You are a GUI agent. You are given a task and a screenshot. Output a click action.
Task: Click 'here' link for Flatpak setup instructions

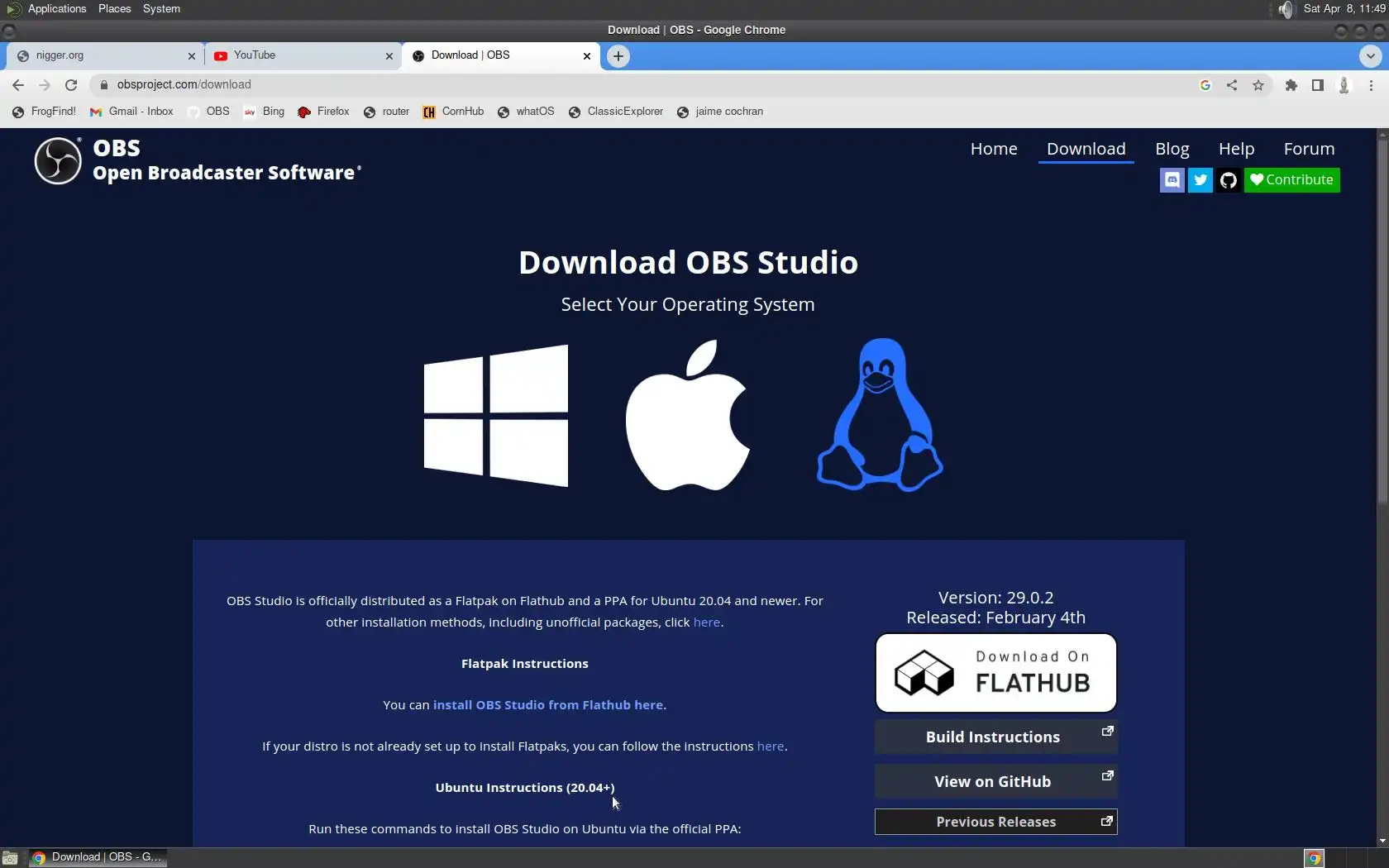(x=771, y=746)
